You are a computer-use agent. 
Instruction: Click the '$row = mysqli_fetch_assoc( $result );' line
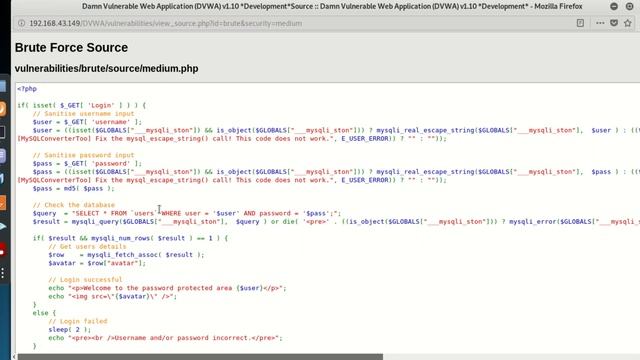pos(126,255)
